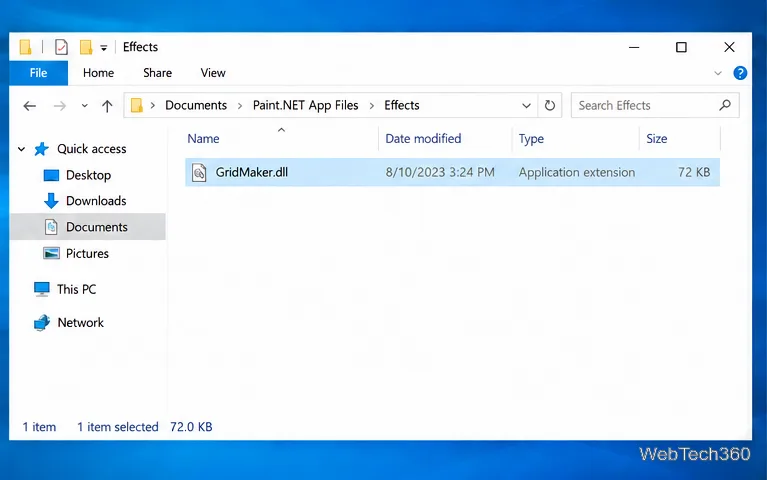Switch to the Share ribbon tab
The height and width of the screenshot is (480, 767).
[x=158, y=73]
